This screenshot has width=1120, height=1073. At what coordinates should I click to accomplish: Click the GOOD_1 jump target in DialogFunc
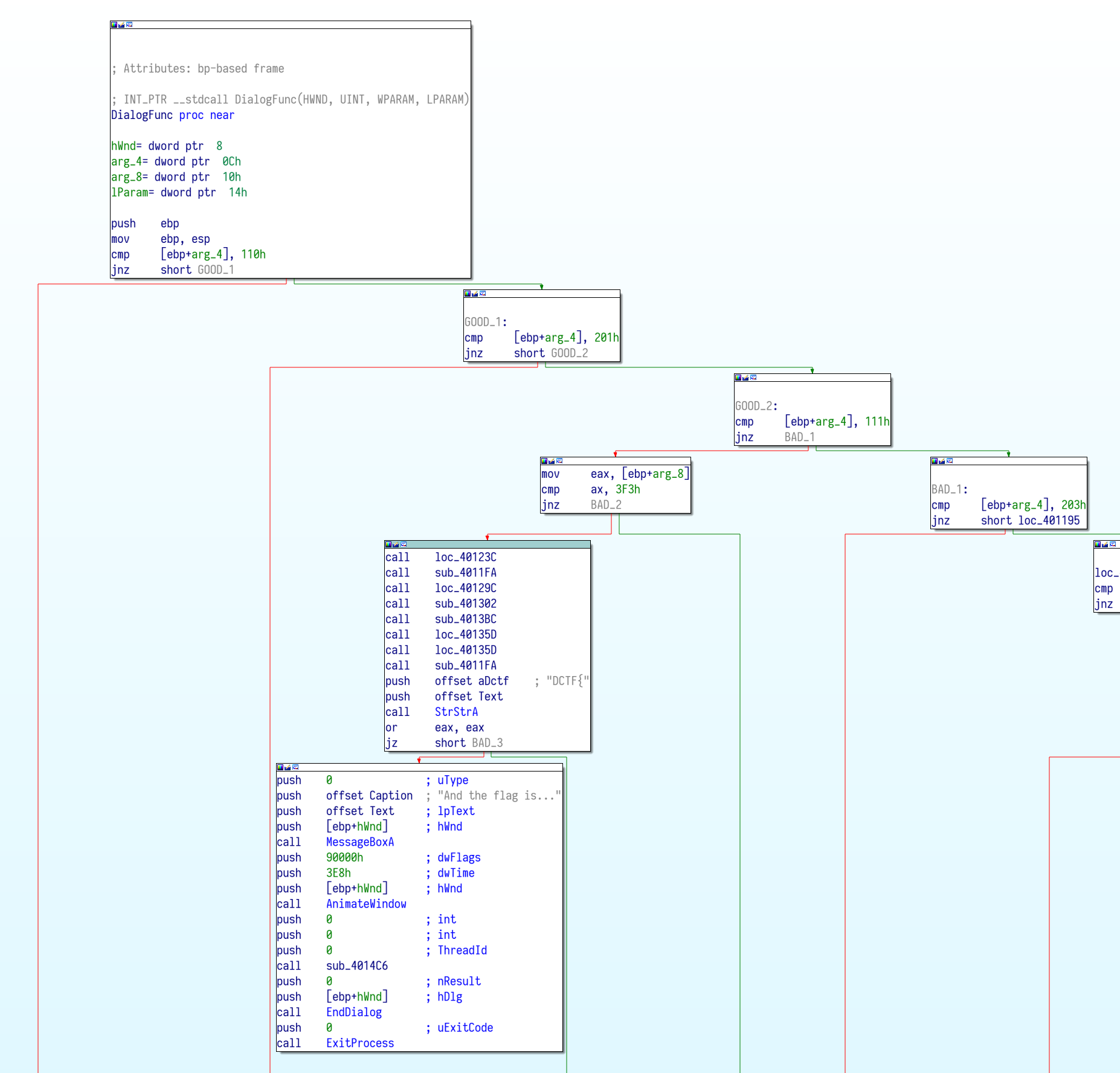[216, 270]
